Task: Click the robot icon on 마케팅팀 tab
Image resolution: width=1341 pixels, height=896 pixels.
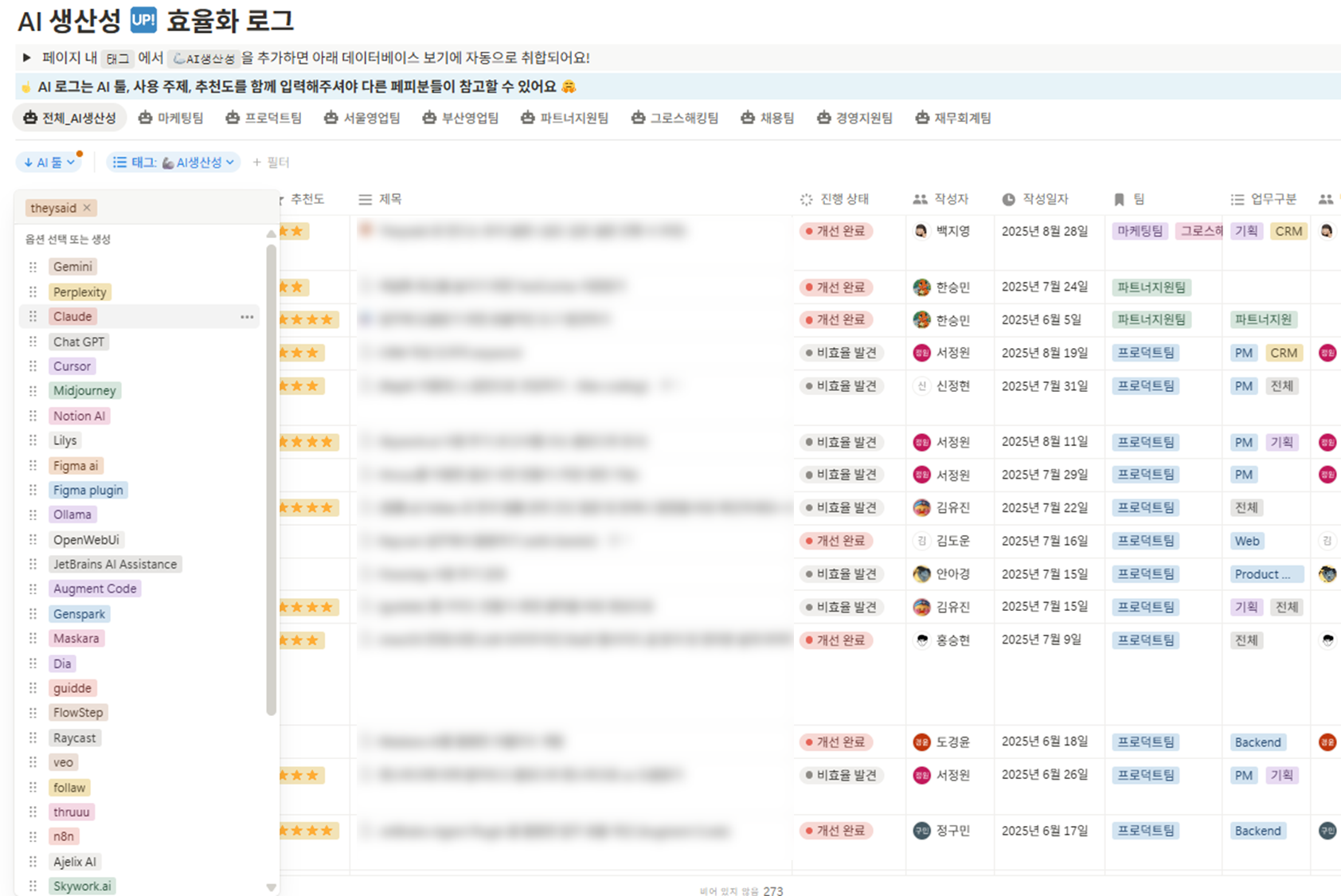Action: [x=145, y=118]
